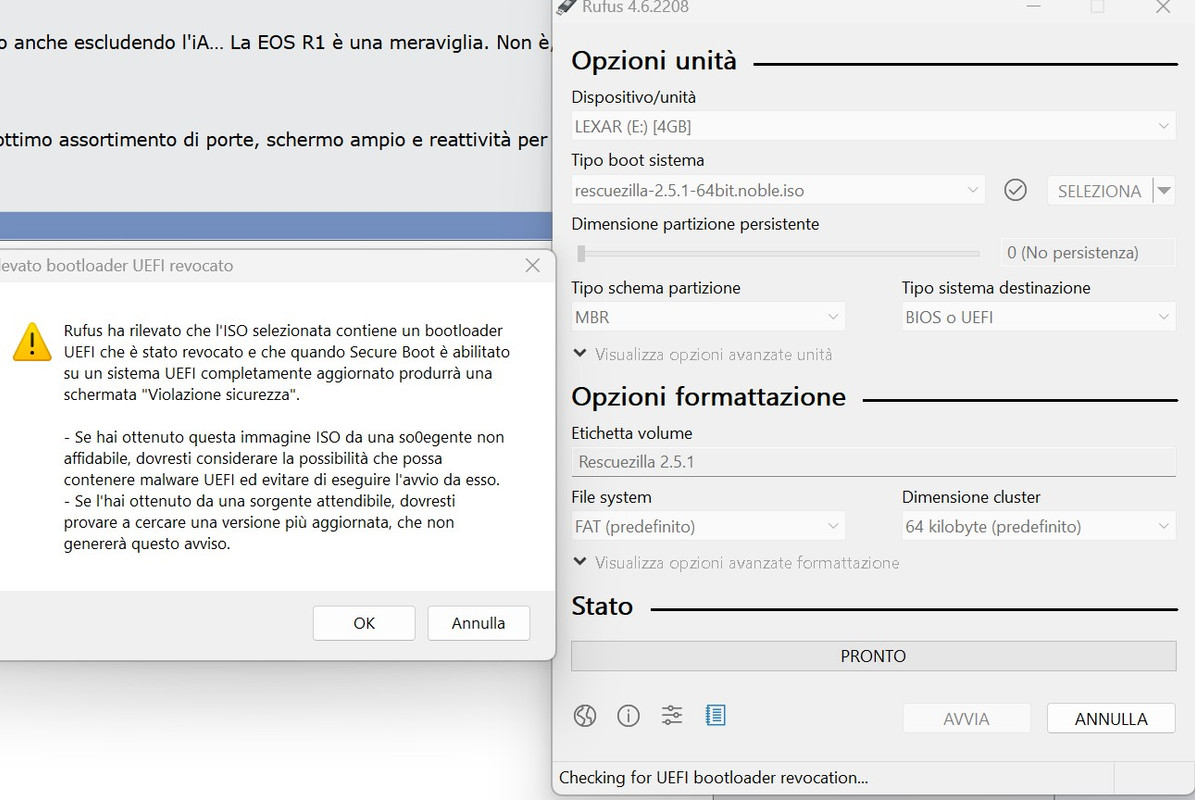1195x800 pixels.
Task: Open the Tipo sistema destinazione dropdown
Action: pyautogui.click(x=1039, y=317)
